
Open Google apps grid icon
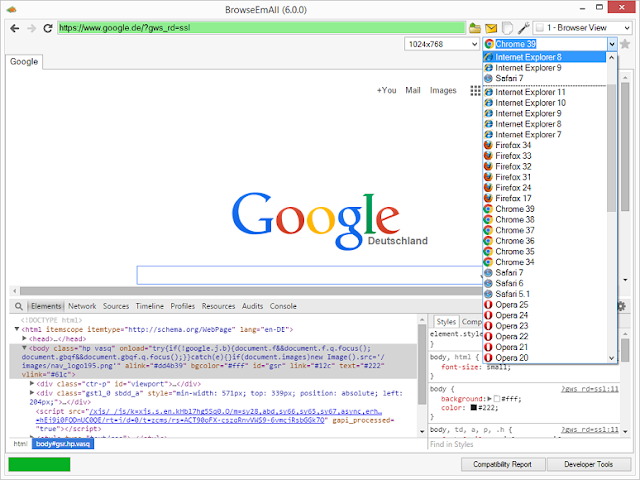475,91
